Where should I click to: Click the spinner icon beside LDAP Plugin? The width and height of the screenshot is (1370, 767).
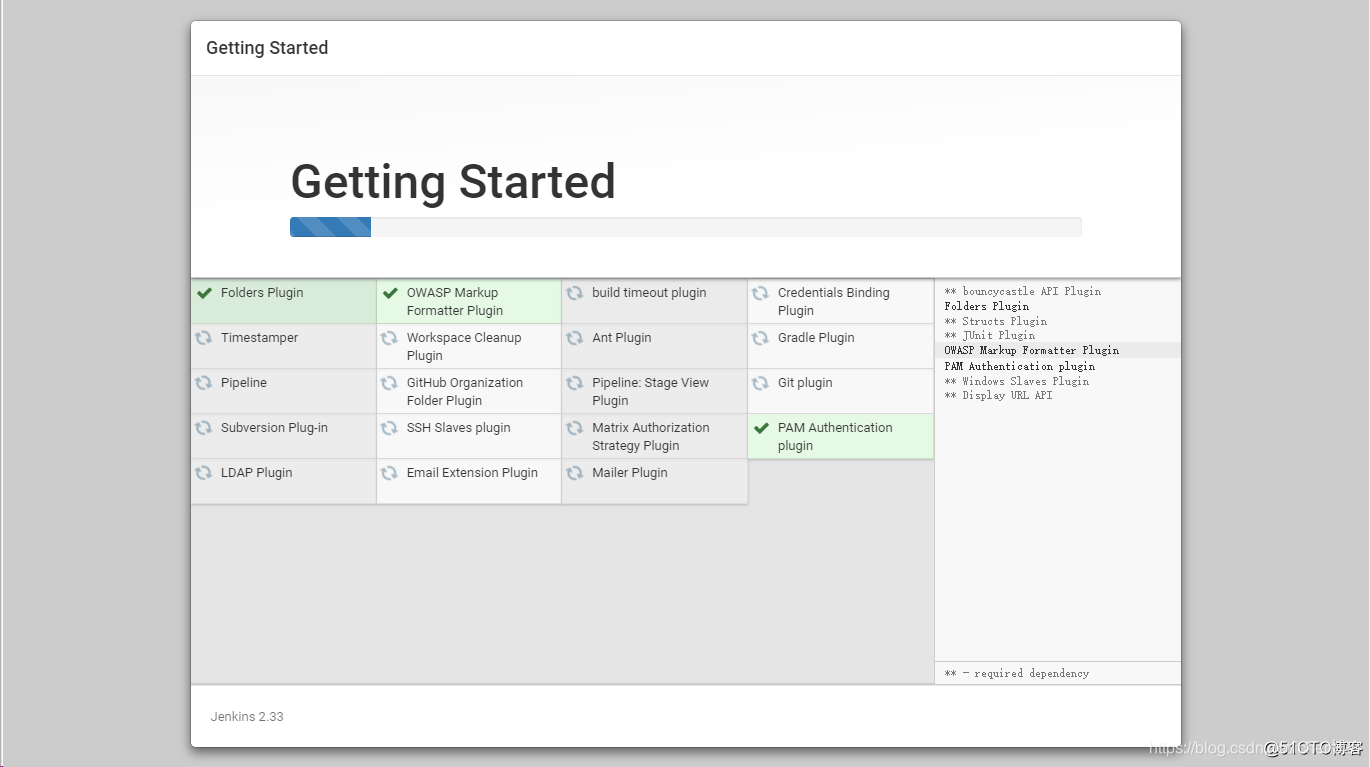click(x=204, y=473)
